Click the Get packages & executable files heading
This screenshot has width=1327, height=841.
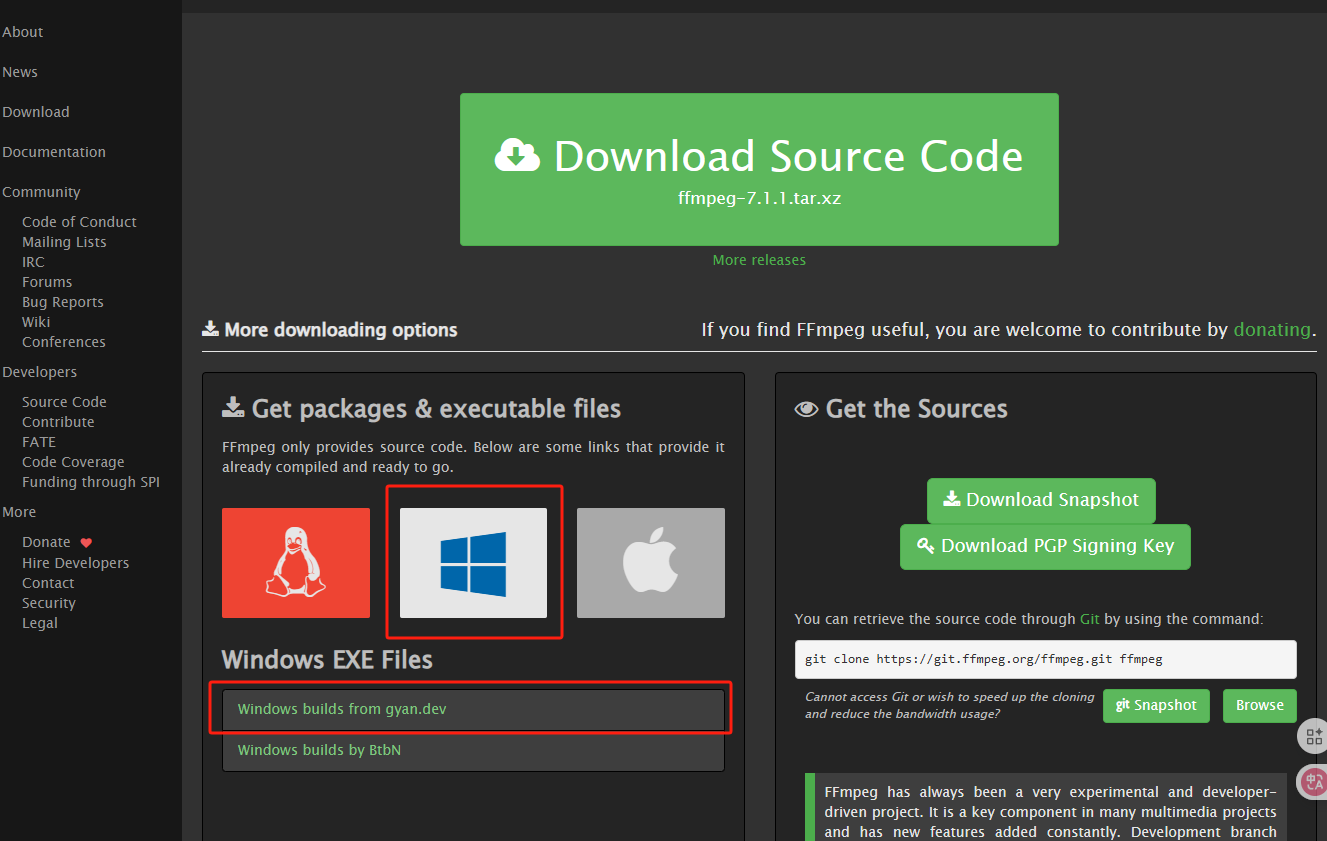pos(421,409)
